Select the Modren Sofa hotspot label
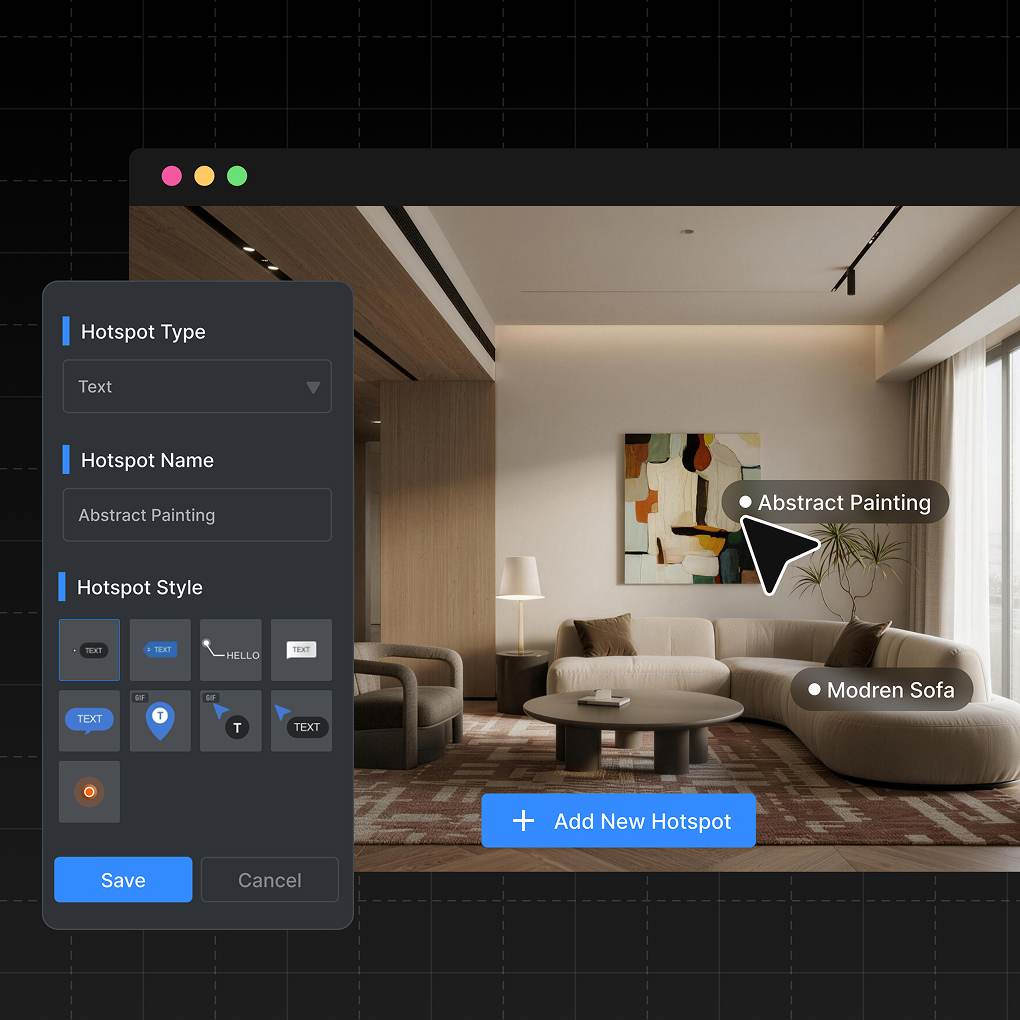 point(881,690)
